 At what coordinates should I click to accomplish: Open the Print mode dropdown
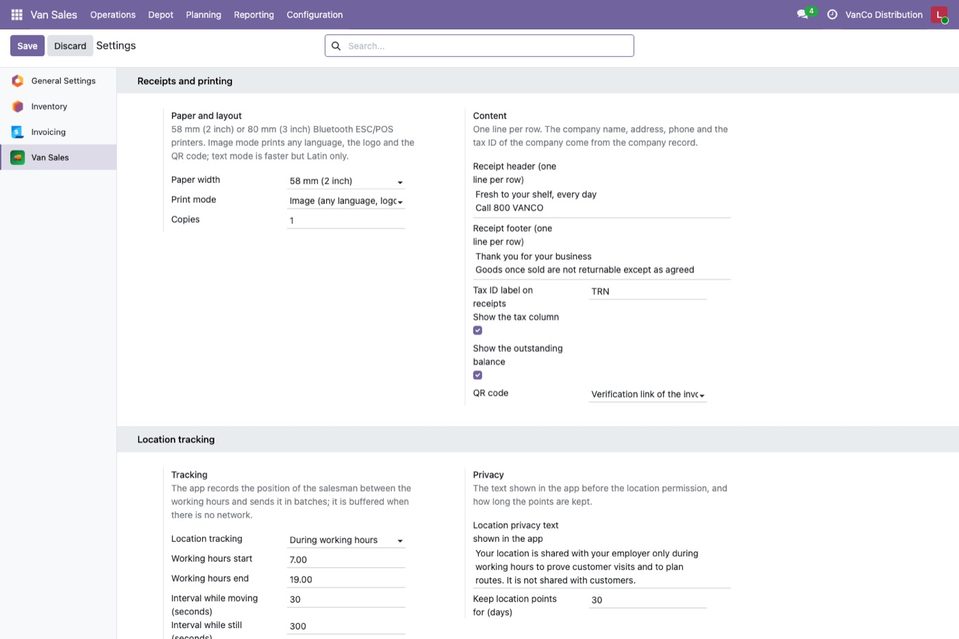[346, 201]
